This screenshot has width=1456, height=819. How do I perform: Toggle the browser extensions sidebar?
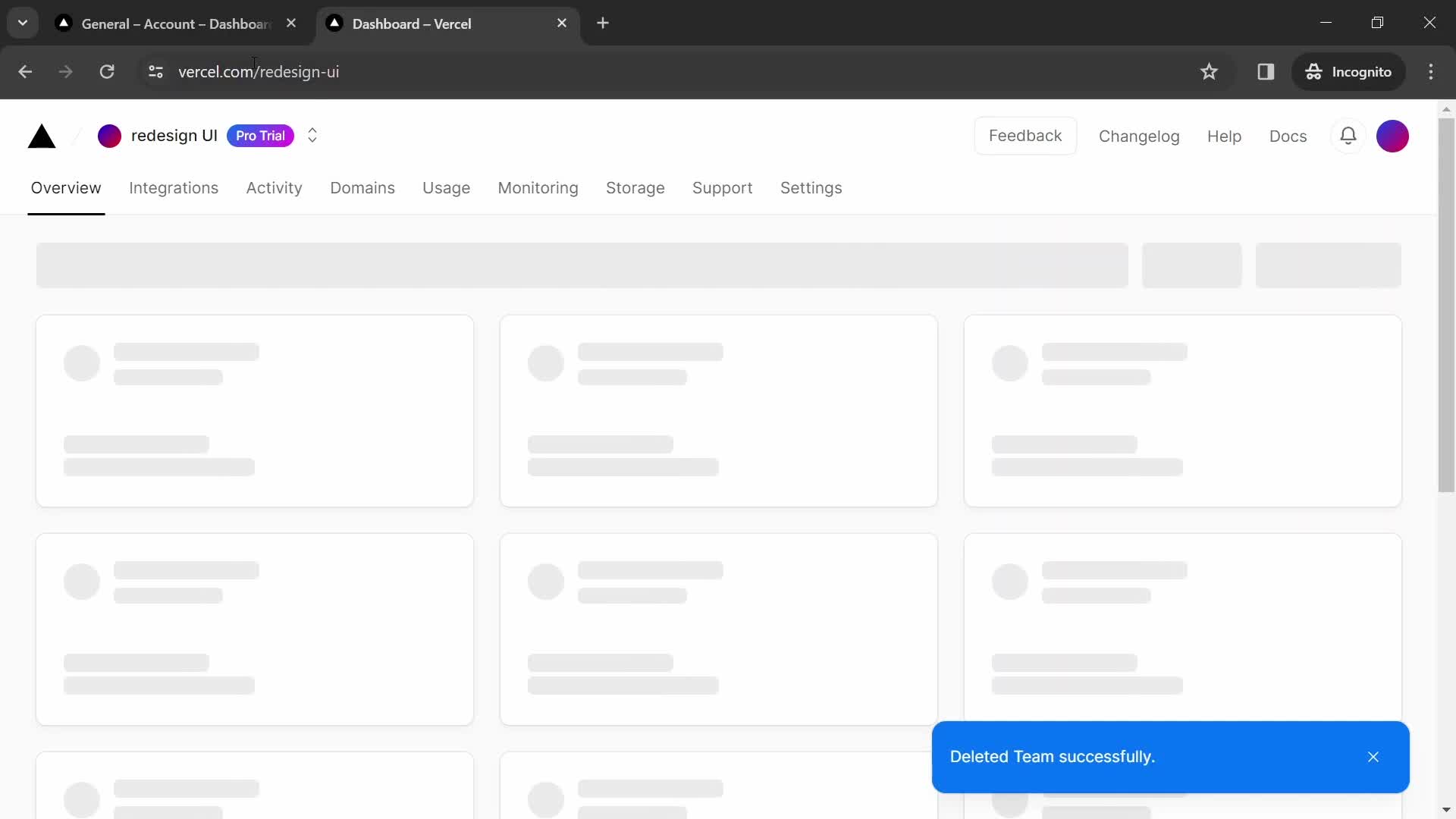click(1265, 71)
